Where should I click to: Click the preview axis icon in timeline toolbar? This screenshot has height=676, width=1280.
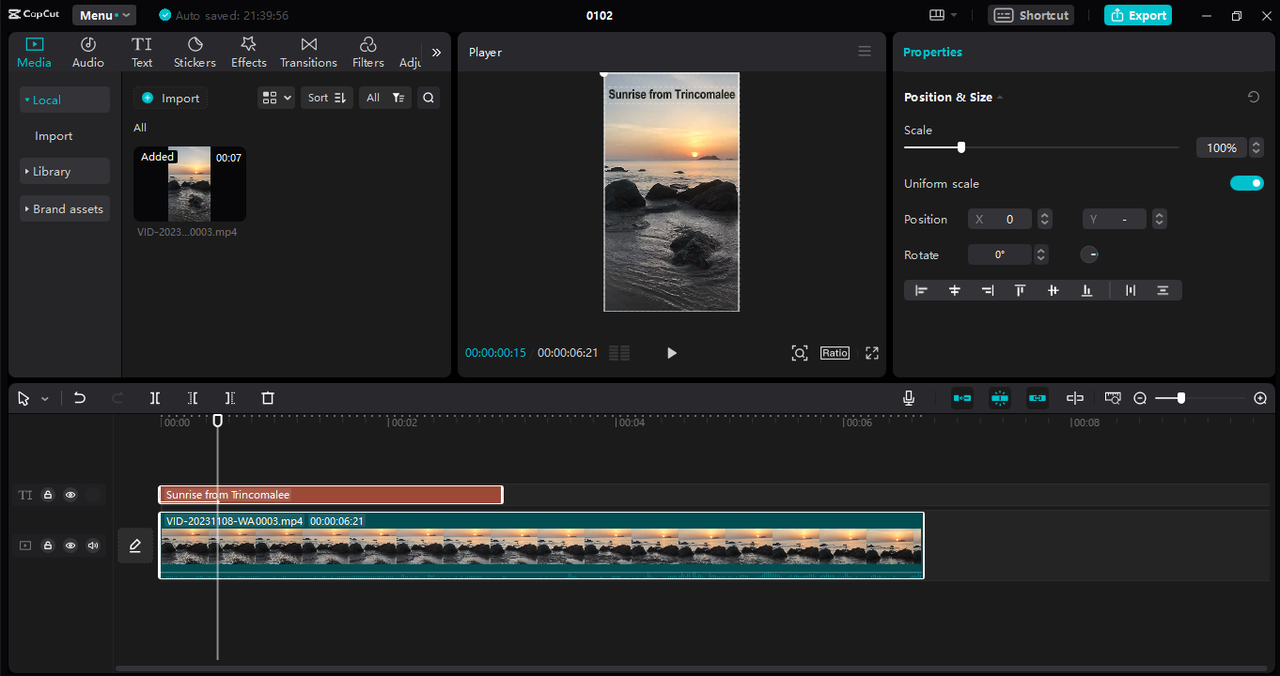click(x=1075, y=398)
